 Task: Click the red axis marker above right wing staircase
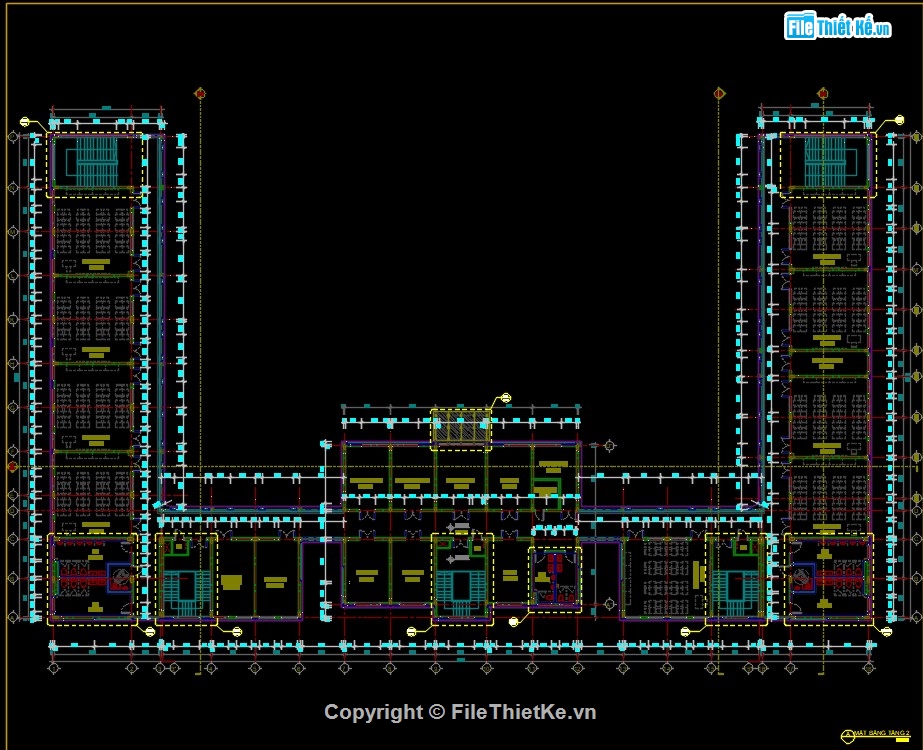click(x=822, y=93)
